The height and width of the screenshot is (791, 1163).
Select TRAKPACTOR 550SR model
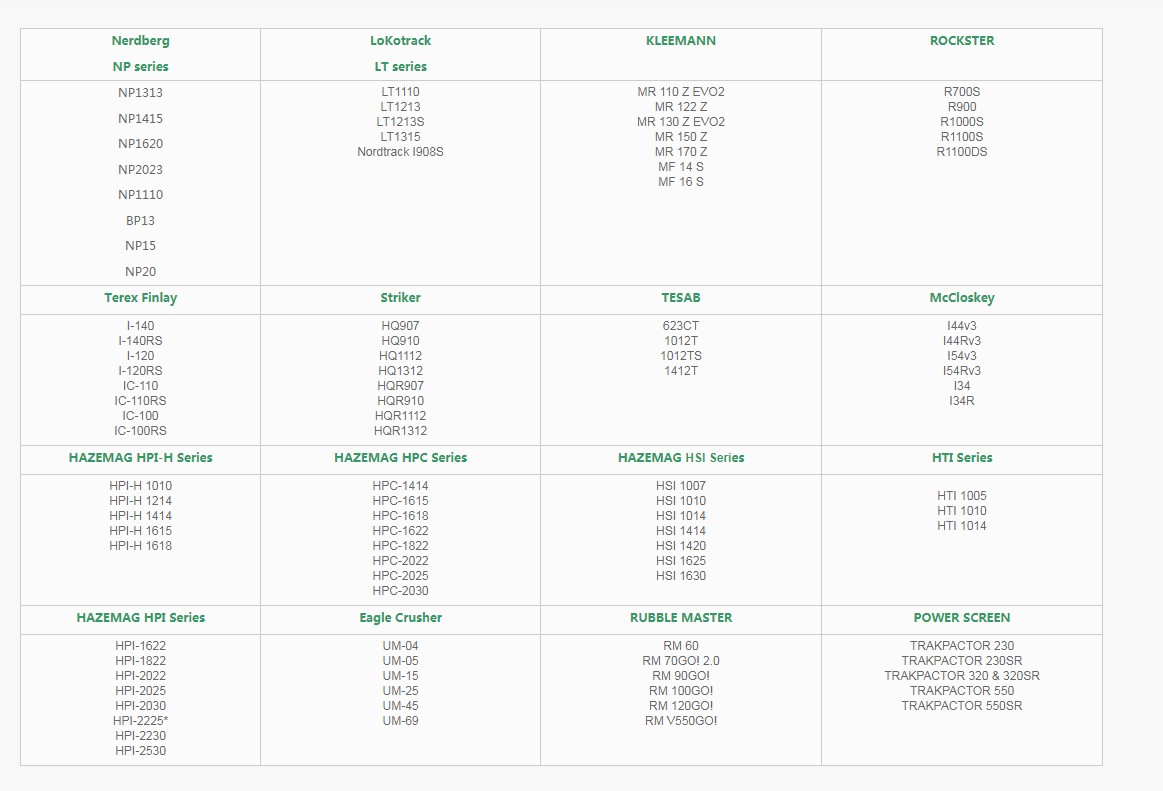(x=962, y=706)
